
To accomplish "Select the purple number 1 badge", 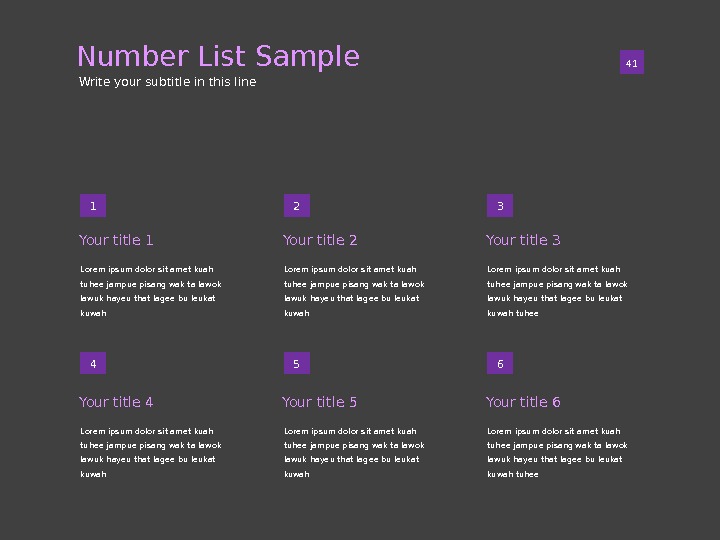I will pos(93,207).
